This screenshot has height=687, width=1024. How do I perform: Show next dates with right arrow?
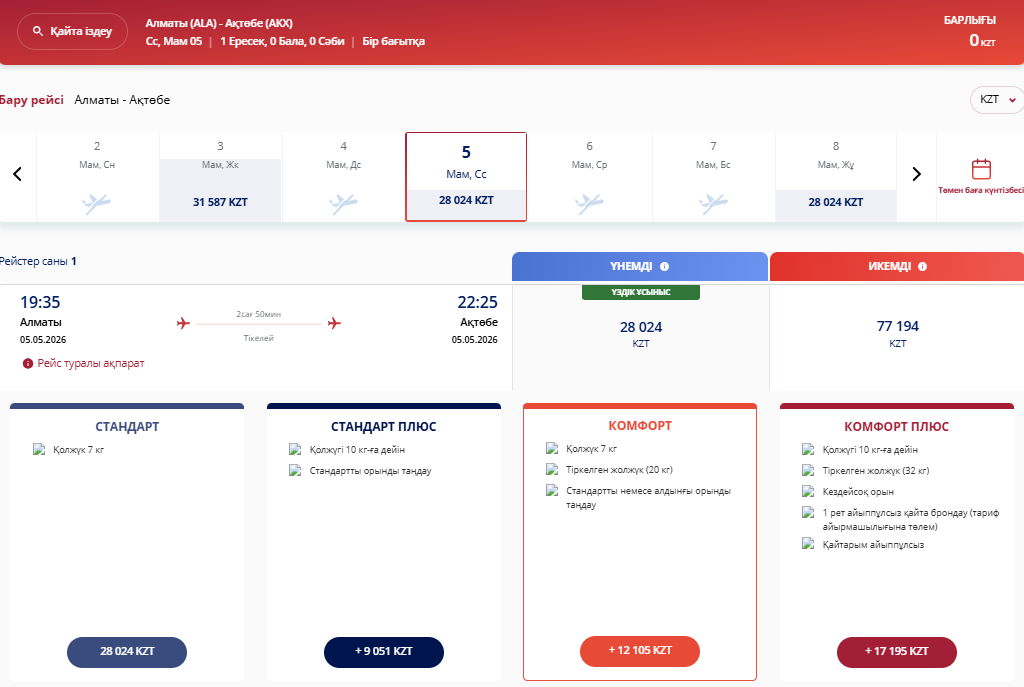(916, 174)
